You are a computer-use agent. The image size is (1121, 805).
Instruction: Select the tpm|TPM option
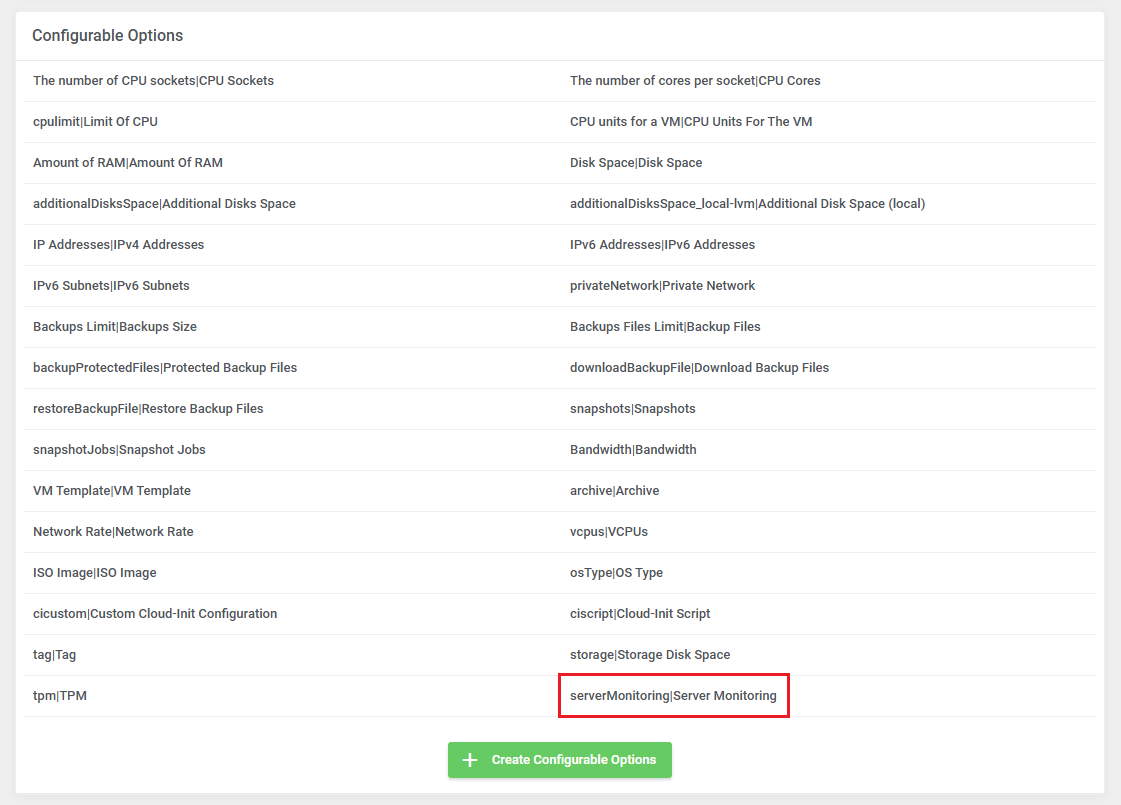[60, 696]
